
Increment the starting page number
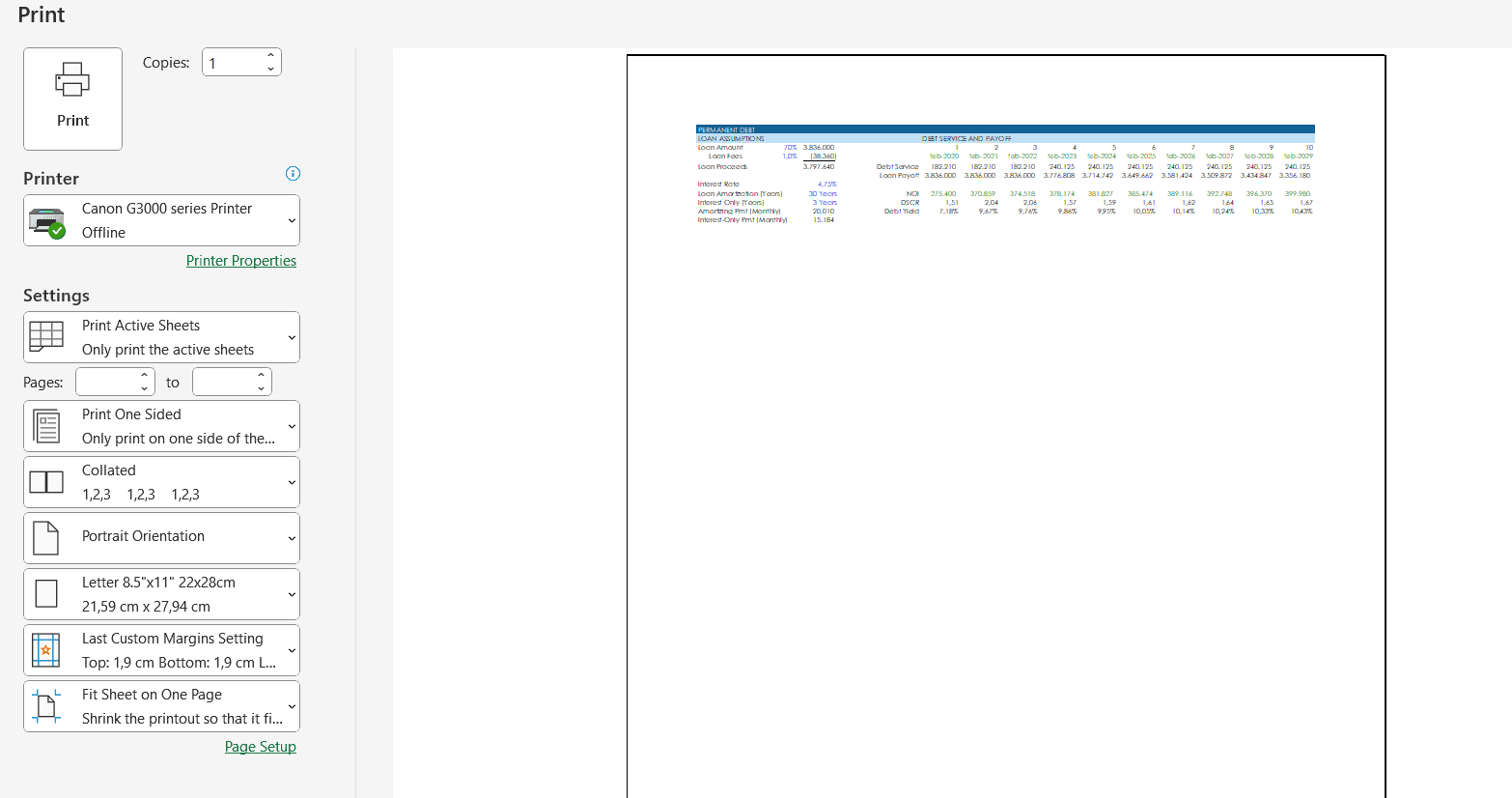point(144,376)
